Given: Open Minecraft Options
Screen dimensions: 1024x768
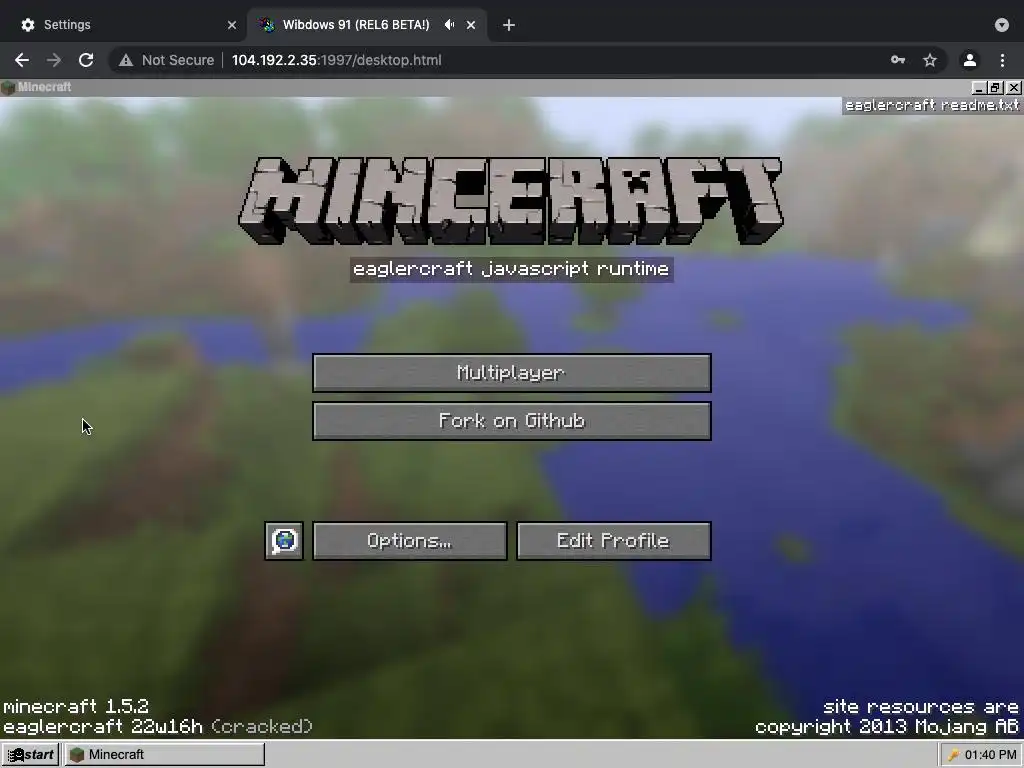Looking at the screenshot, I should coord(409,541).
